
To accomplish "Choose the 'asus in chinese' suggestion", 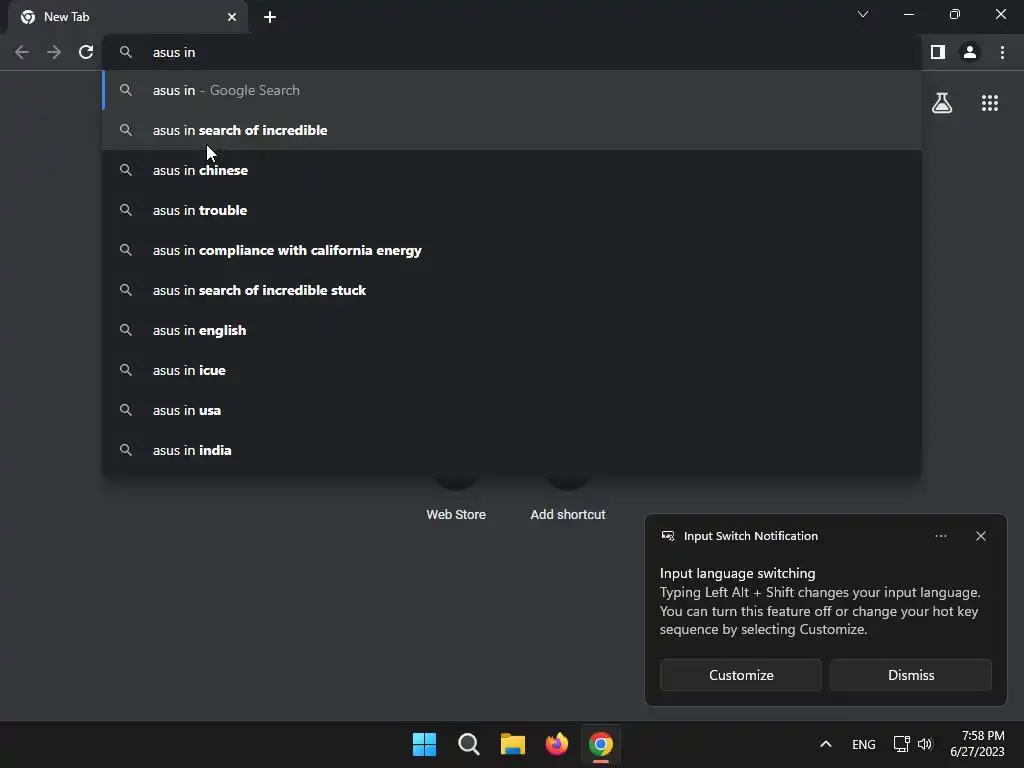I will point(512,170).
